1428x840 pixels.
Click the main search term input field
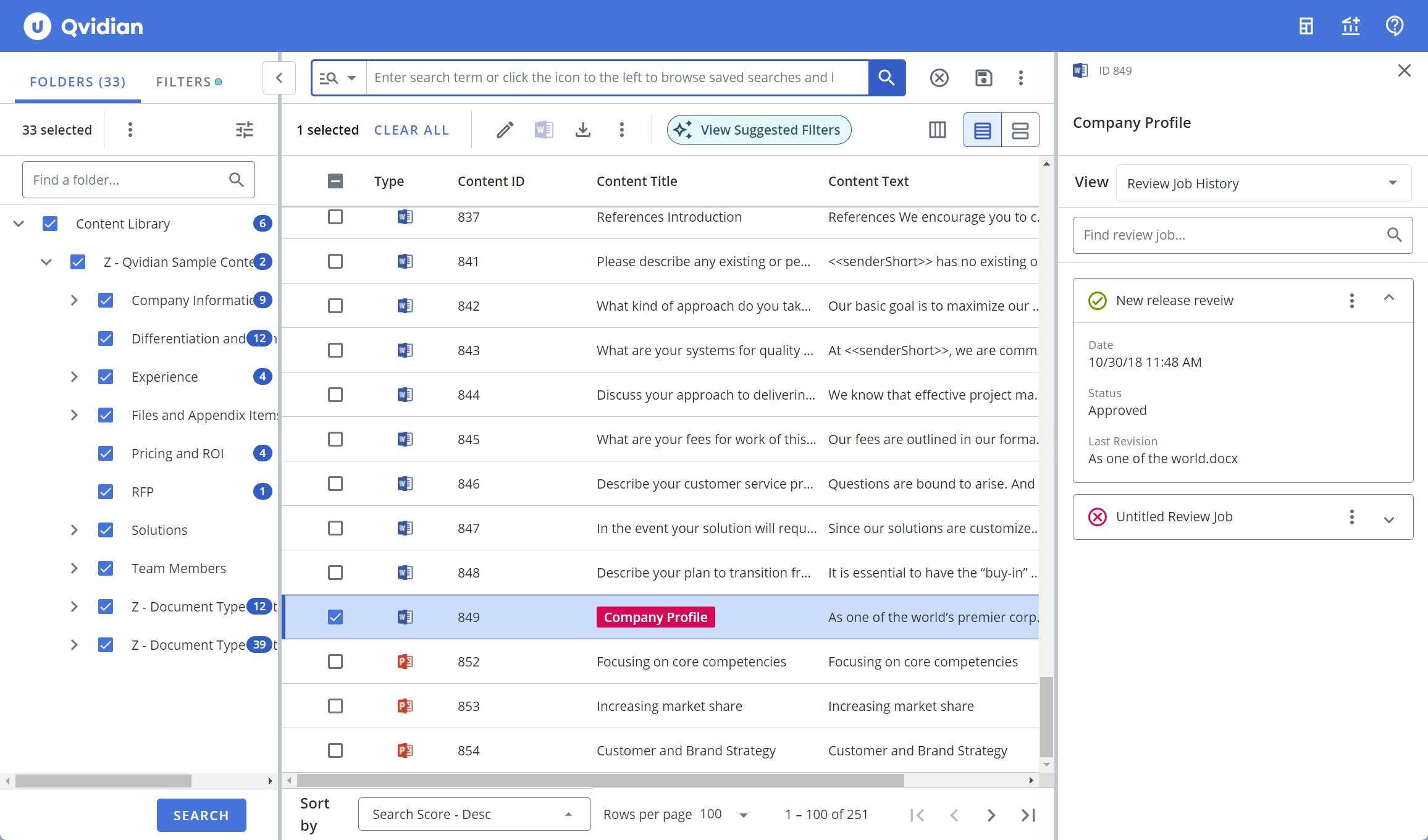coord(617,78)
